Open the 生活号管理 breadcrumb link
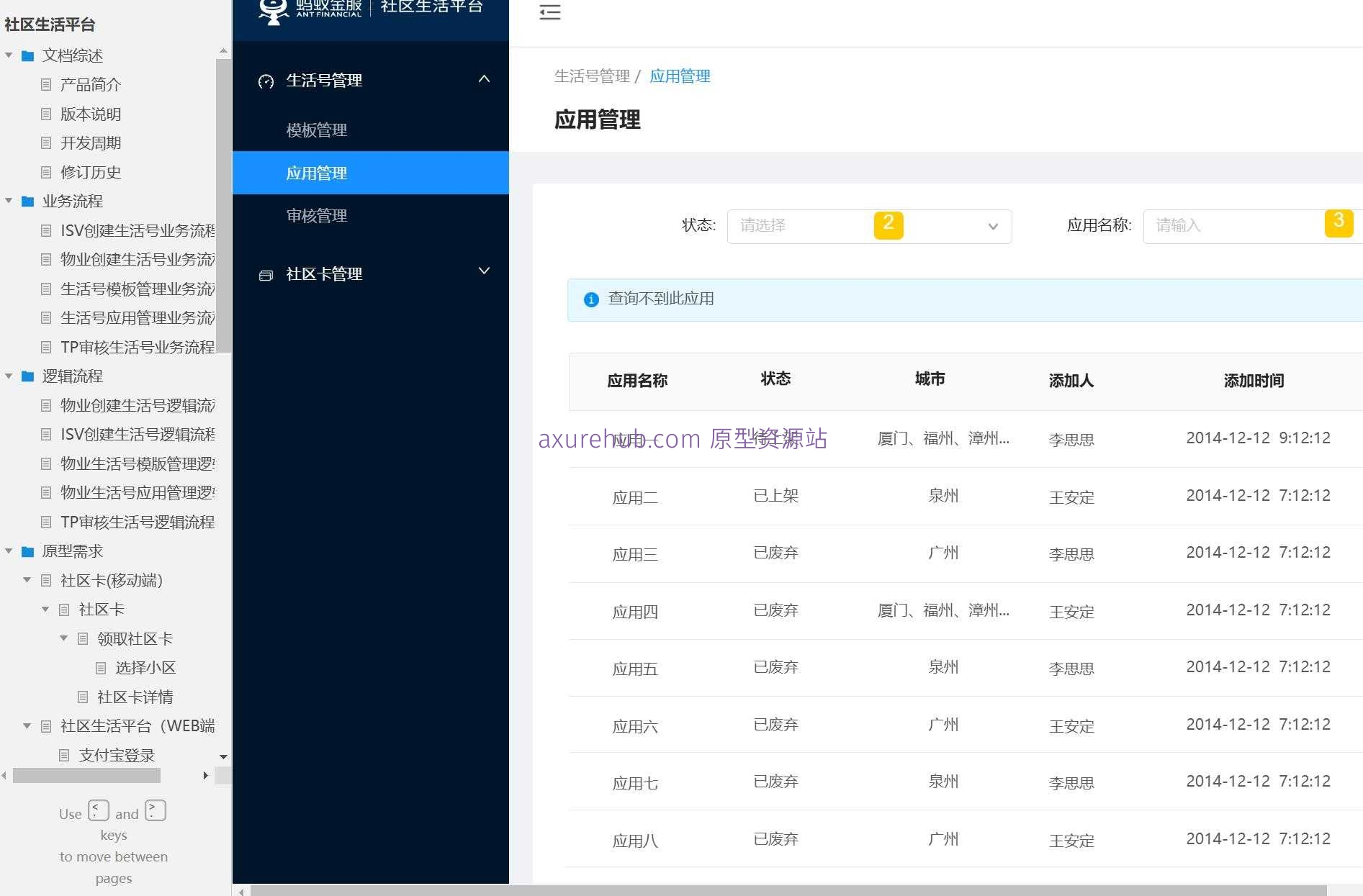Image resolution: width=1363 pixels, height=896 pixels. click(593, 76)
